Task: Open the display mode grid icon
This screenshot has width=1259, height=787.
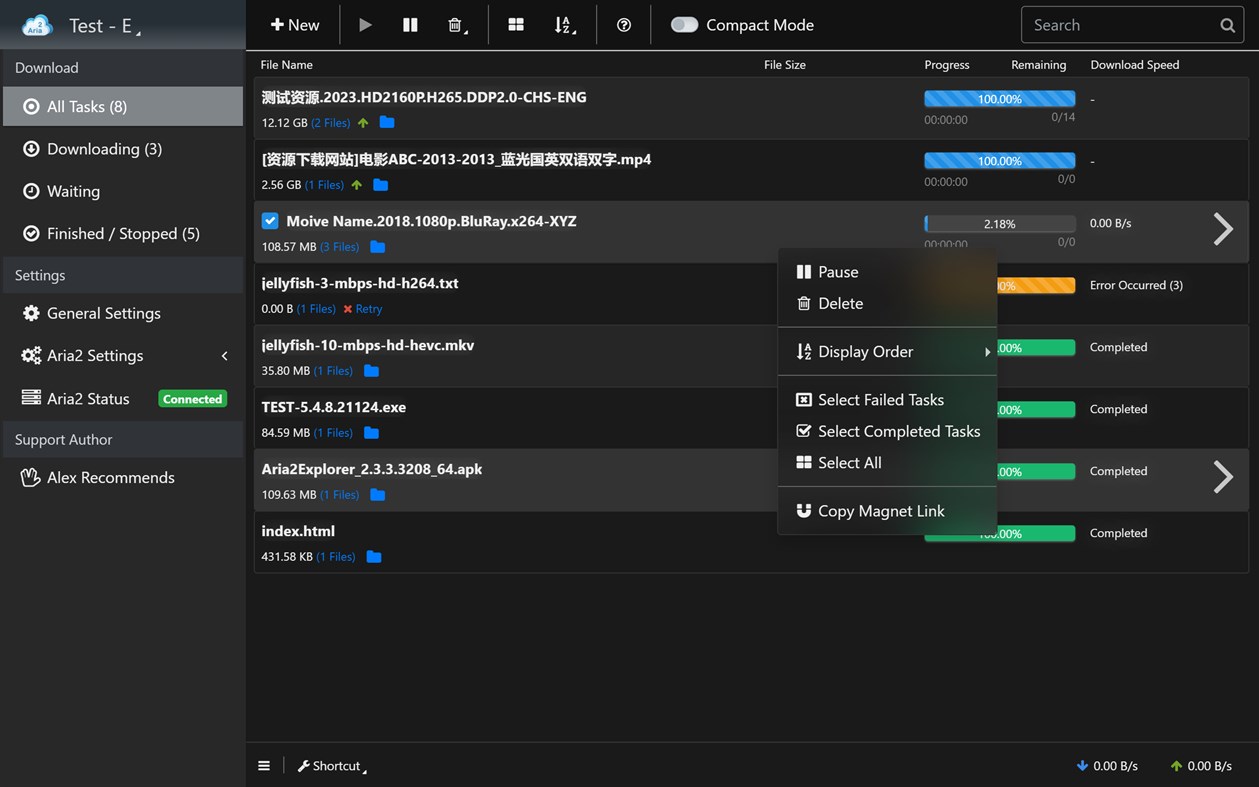Action: 516,24
